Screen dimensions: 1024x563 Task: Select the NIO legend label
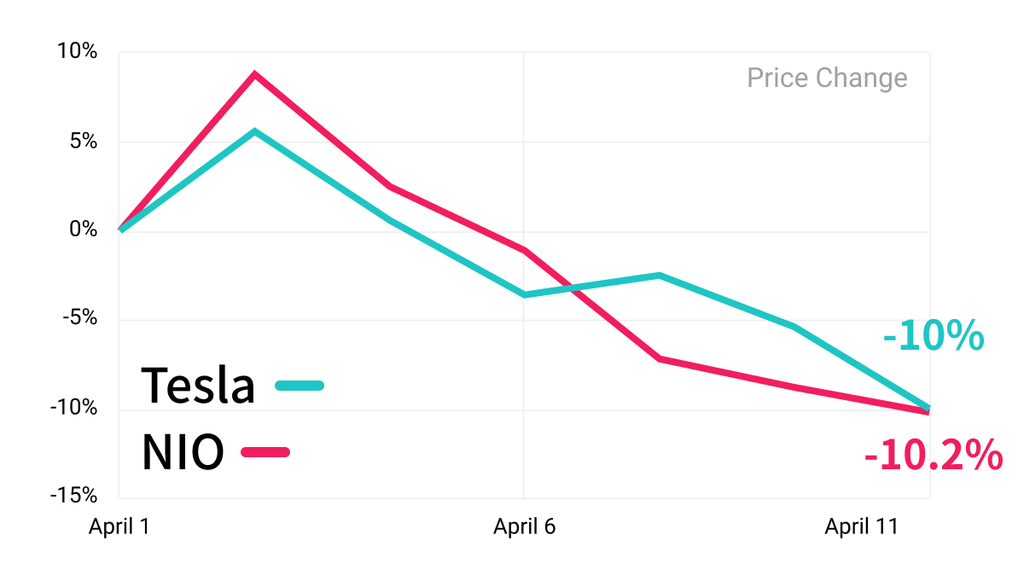(183, 452)
